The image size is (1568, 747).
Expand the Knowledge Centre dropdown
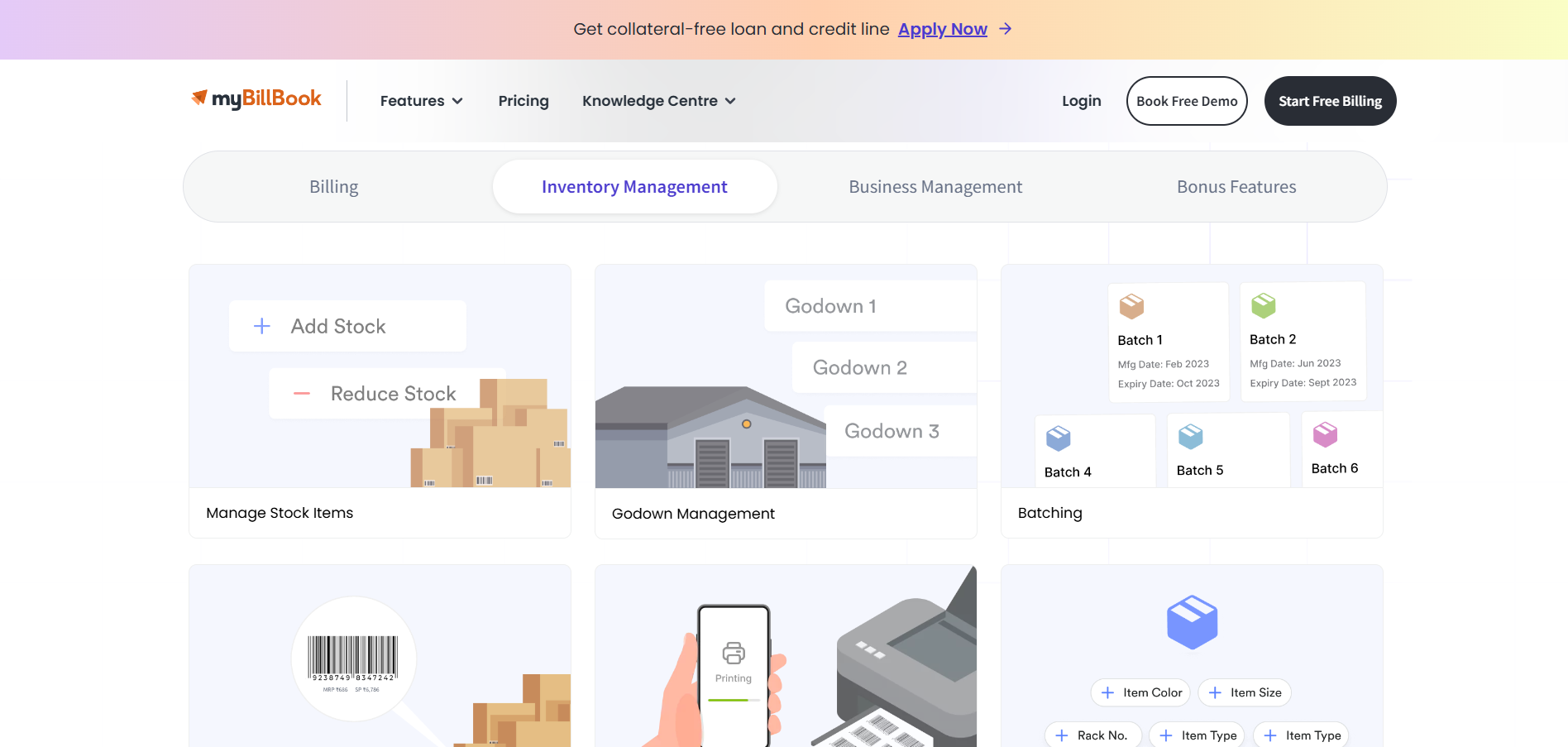click(x=658, y=101)
